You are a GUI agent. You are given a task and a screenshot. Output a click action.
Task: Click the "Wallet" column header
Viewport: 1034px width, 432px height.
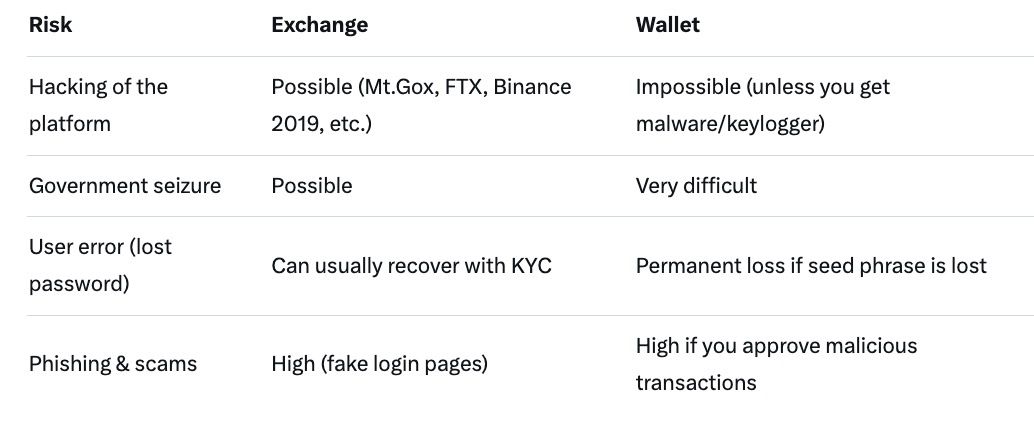667,25
